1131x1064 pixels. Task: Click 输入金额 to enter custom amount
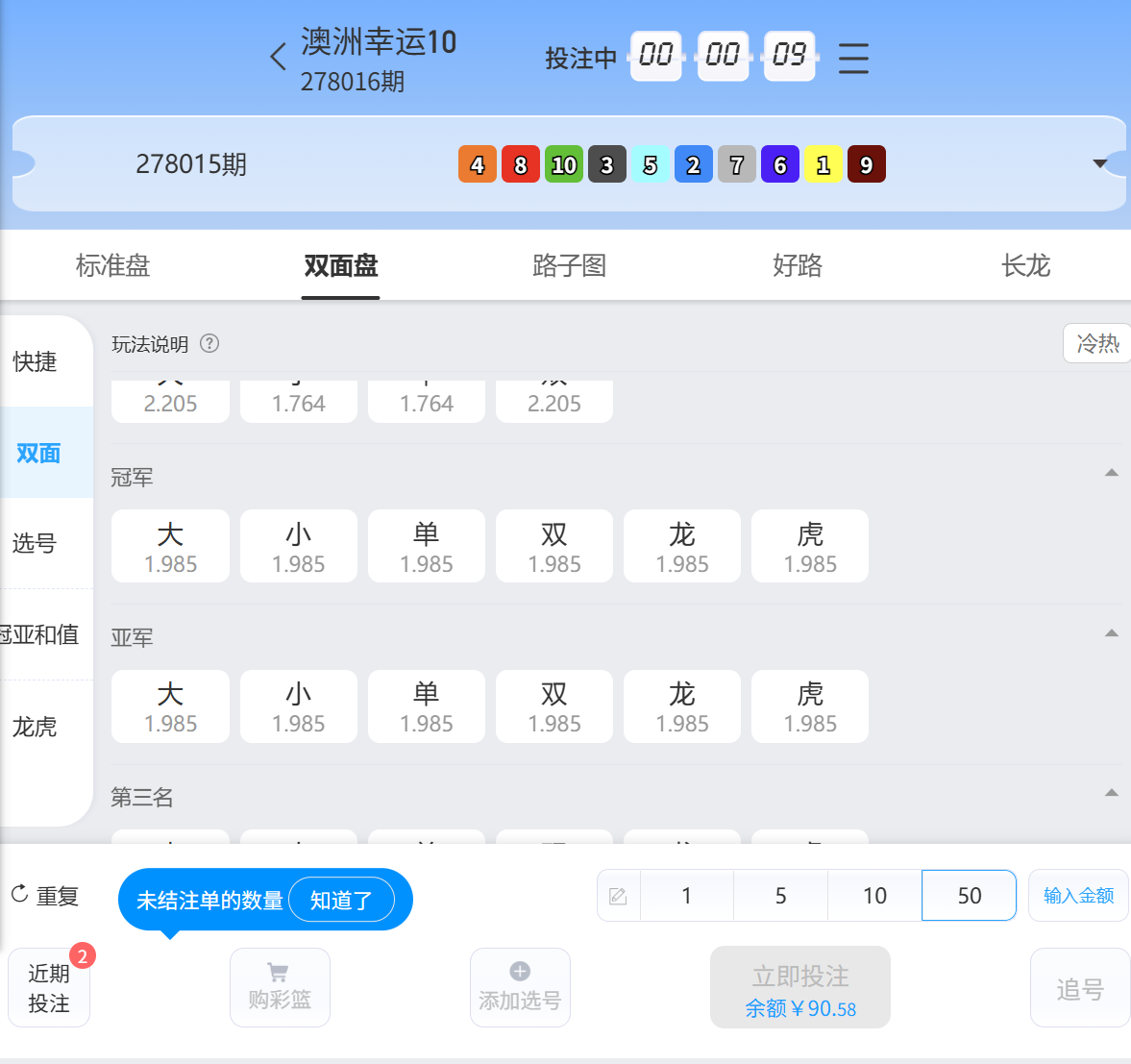click(1078, 895)
